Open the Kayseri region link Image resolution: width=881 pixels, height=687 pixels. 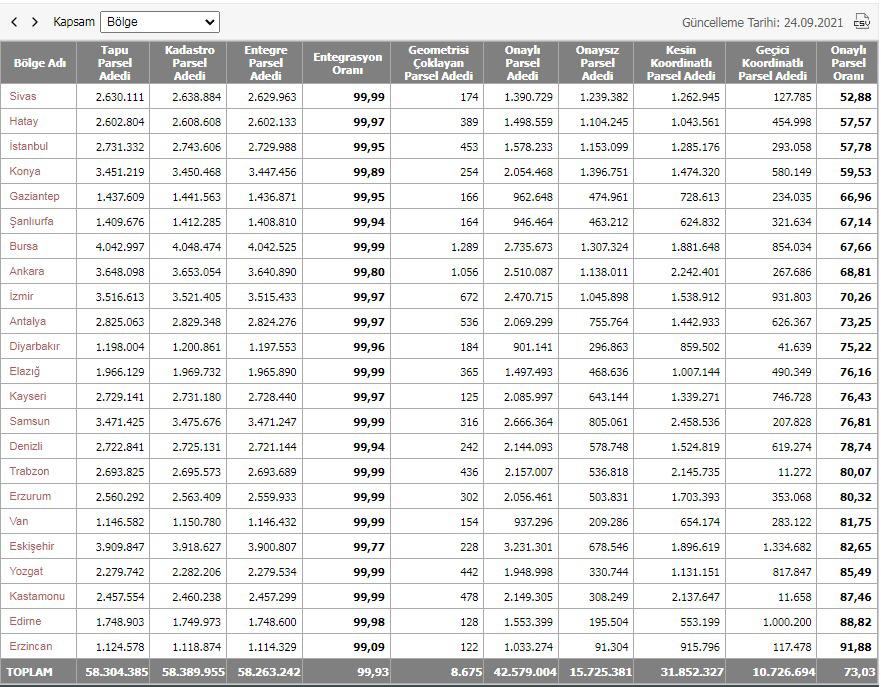pos(28,396)
